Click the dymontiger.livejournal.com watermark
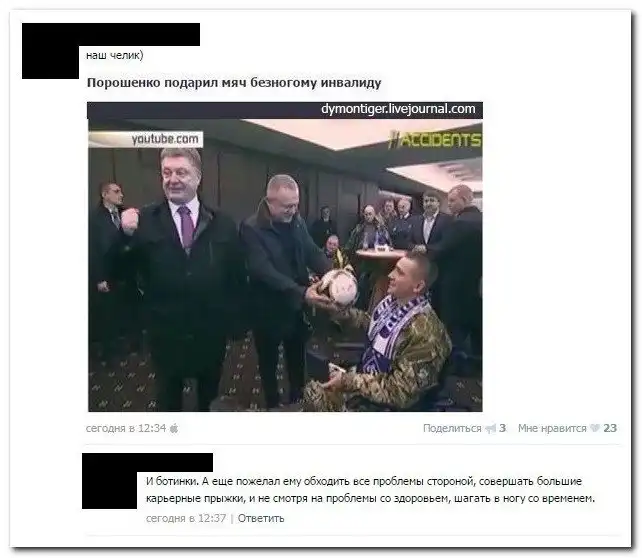 [x=398, y=109]
